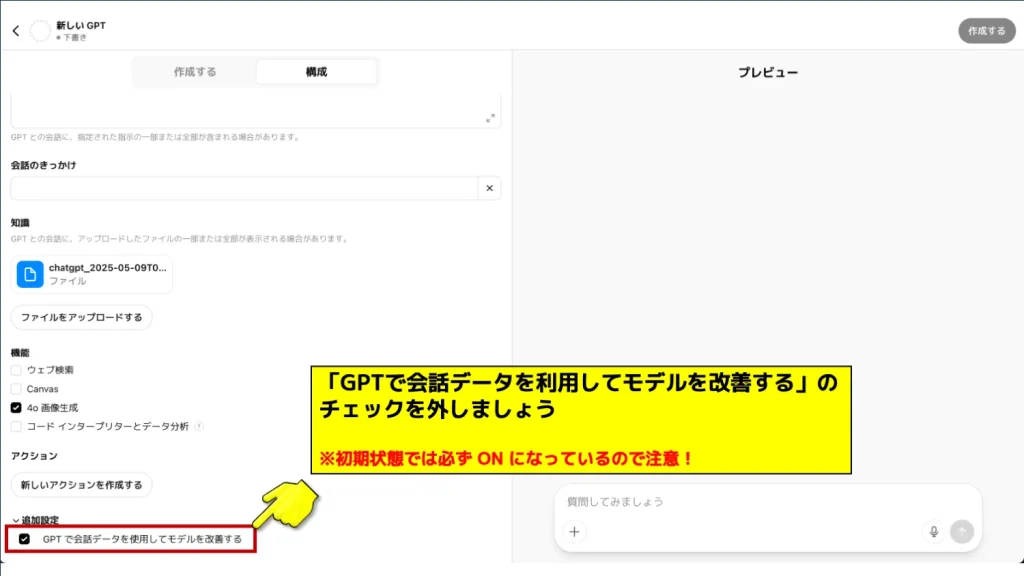1024x576 pixels.
Task: Click the send arrow button in preview
Action: (962, 532)
